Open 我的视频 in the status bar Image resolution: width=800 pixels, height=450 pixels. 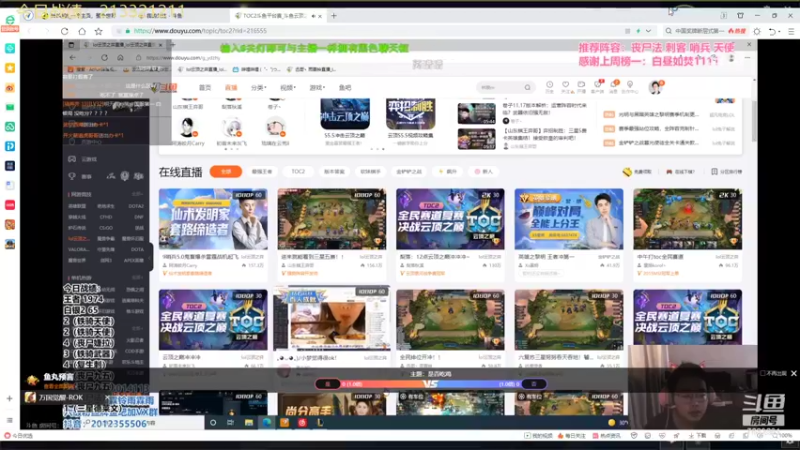[x=539, y=436]
